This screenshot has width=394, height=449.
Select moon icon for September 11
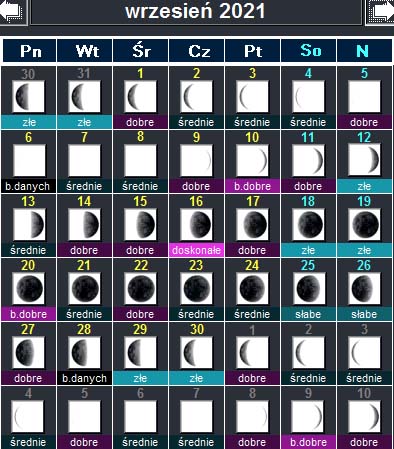[308, 161]
